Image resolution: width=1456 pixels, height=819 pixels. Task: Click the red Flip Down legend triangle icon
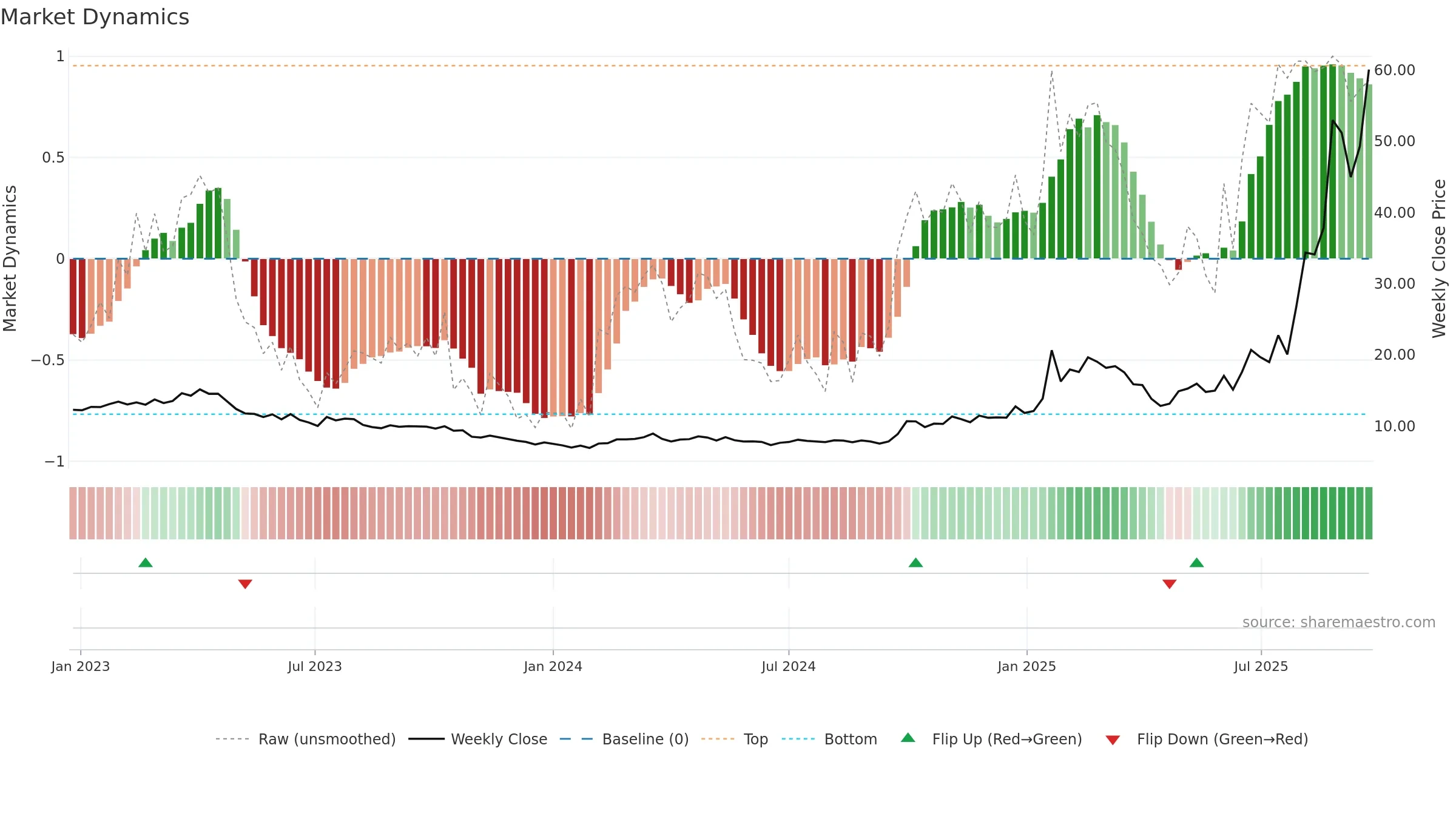1113,740
